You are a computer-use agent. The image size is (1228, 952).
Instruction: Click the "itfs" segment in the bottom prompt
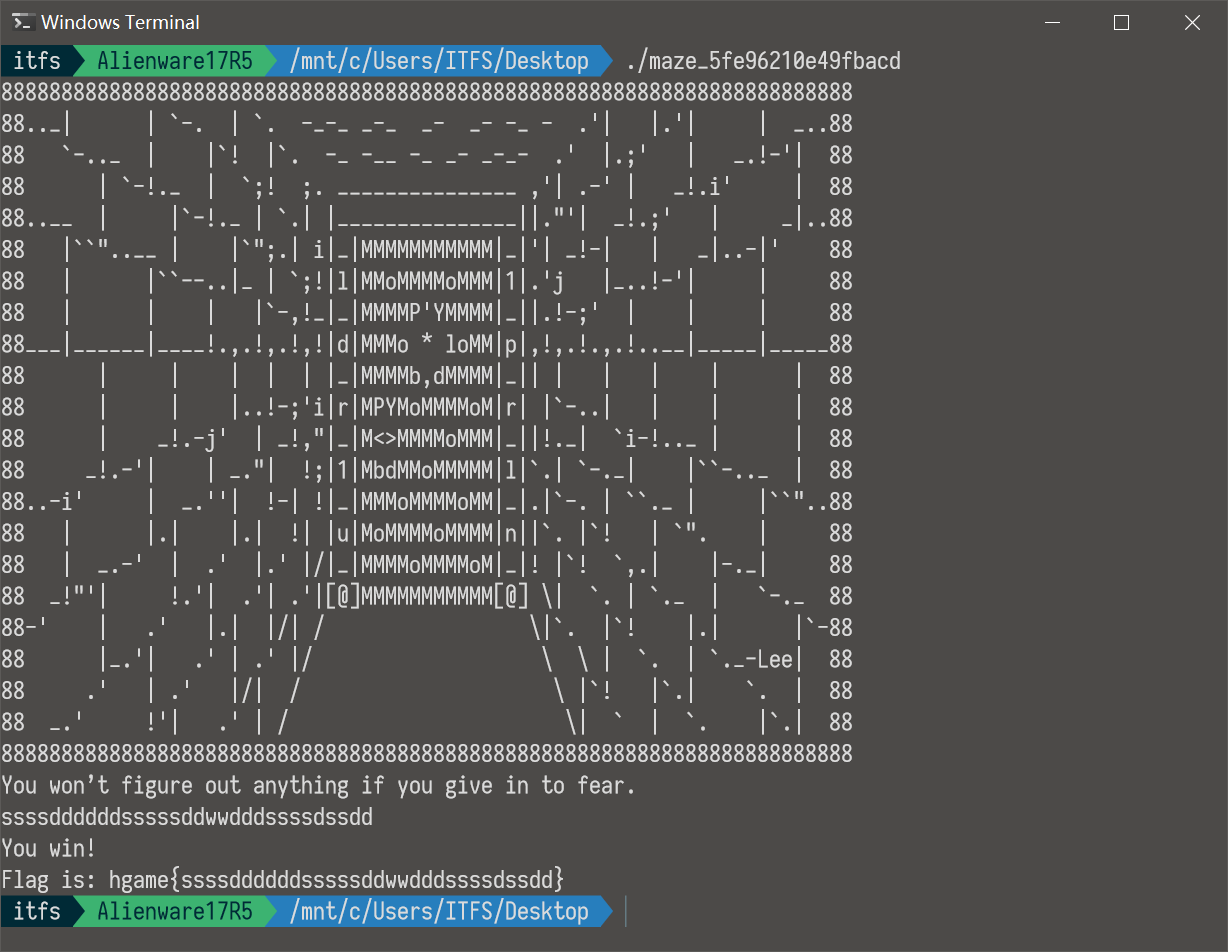(x=37, y=911)
